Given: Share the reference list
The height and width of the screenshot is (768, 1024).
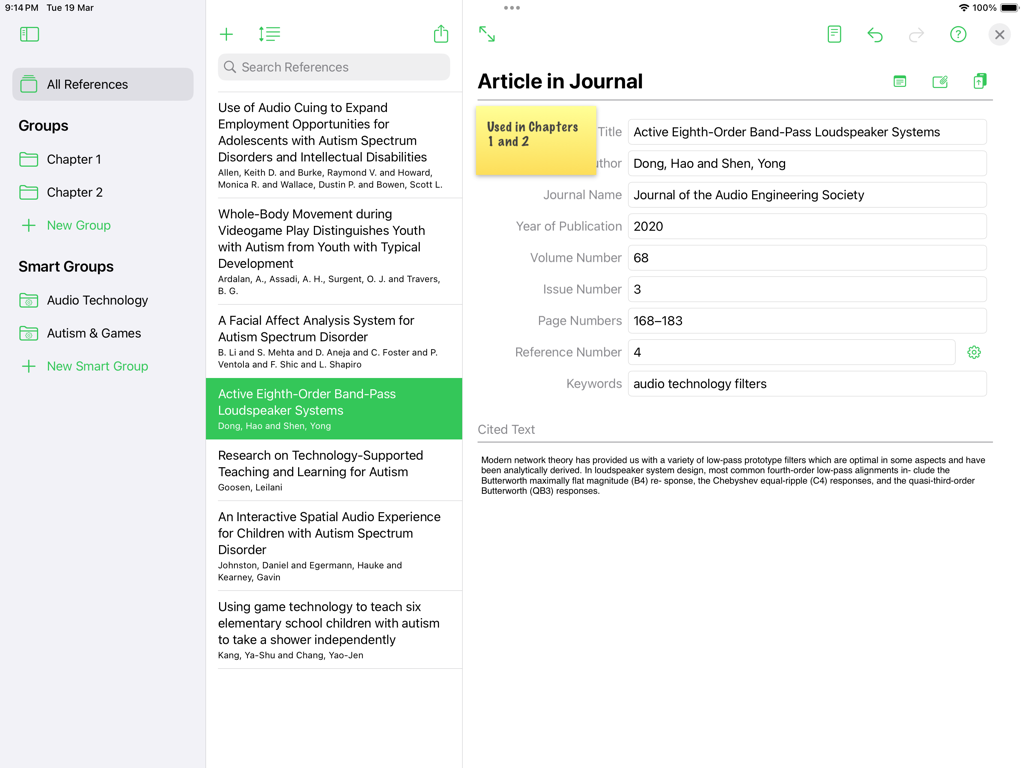Looking at the screenshot, I should click(x=440, y=33).
